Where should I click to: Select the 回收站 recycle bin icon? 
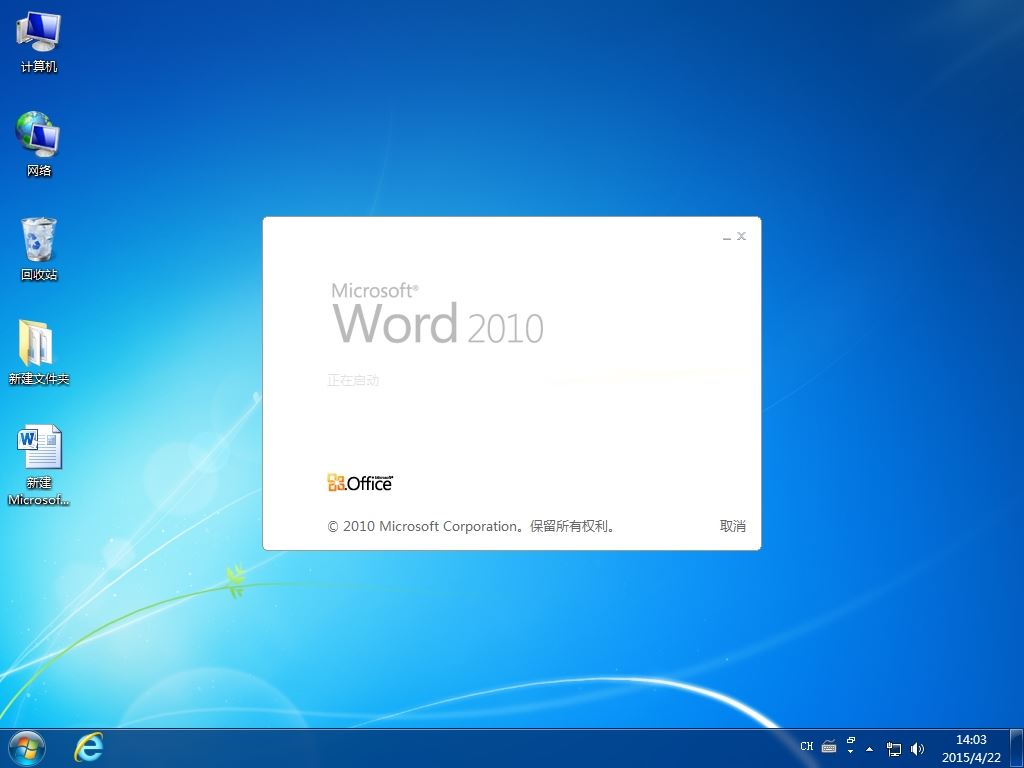pos(39,249)
